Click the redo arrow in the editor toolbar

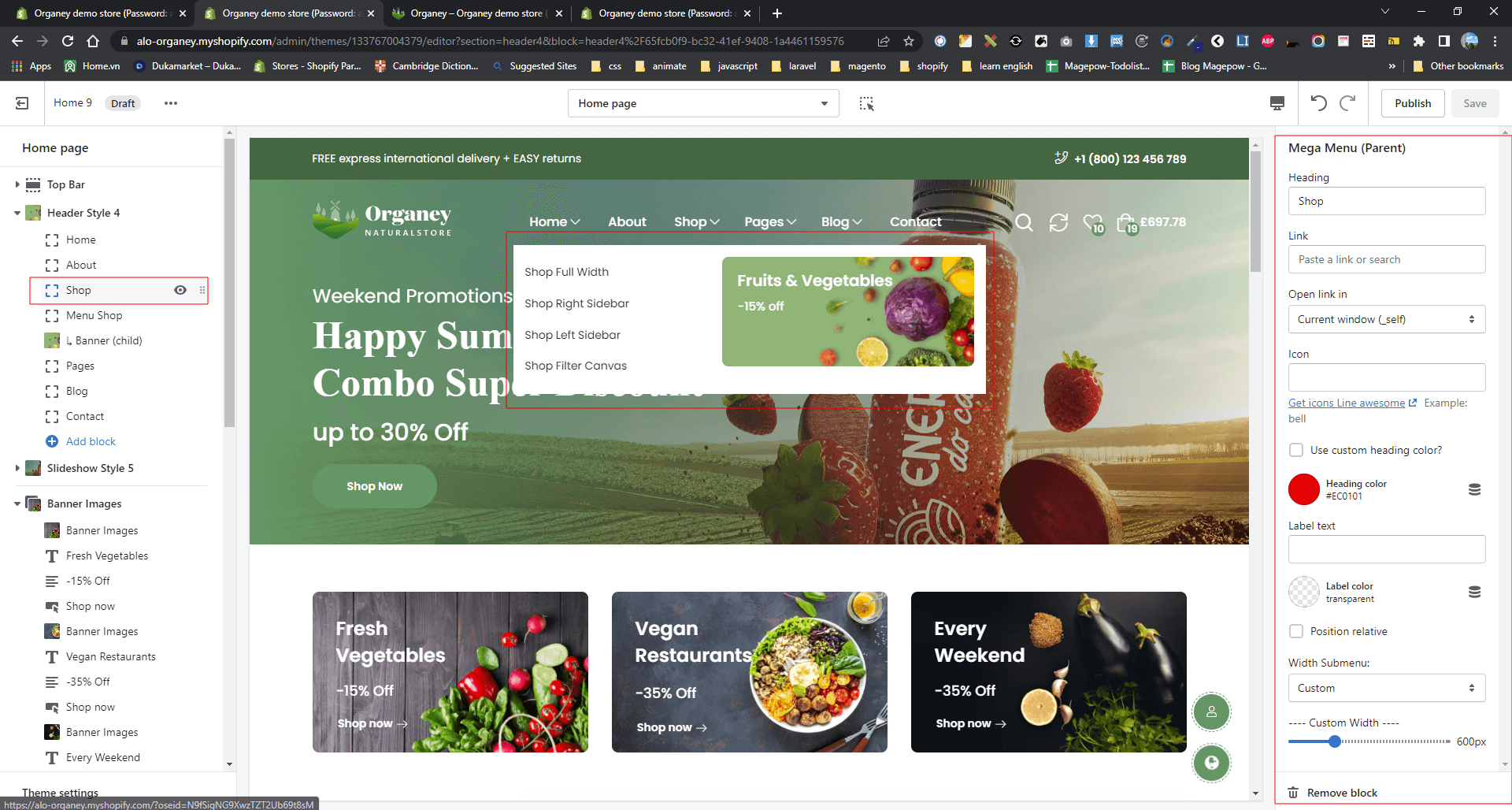(x=1347, y=103)
